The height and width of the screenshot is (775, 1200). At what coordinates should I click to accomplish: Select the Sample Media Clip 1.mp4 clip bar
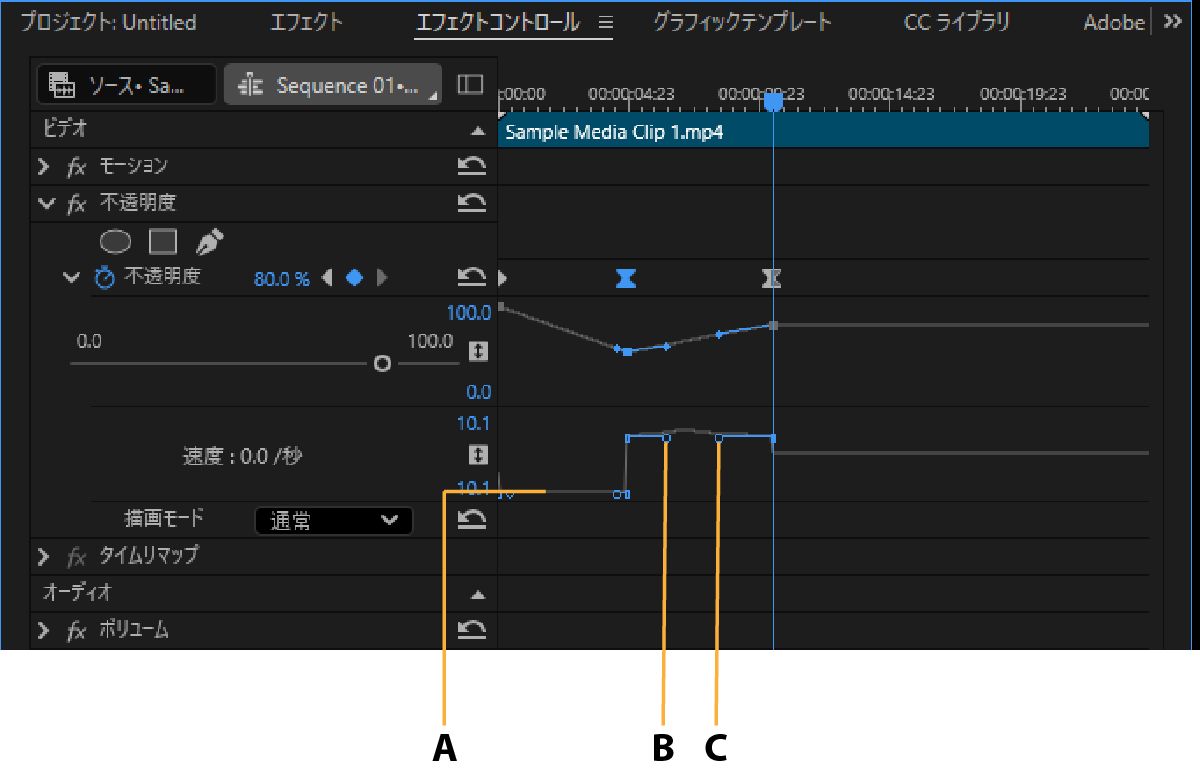click(x=822, y=132)
